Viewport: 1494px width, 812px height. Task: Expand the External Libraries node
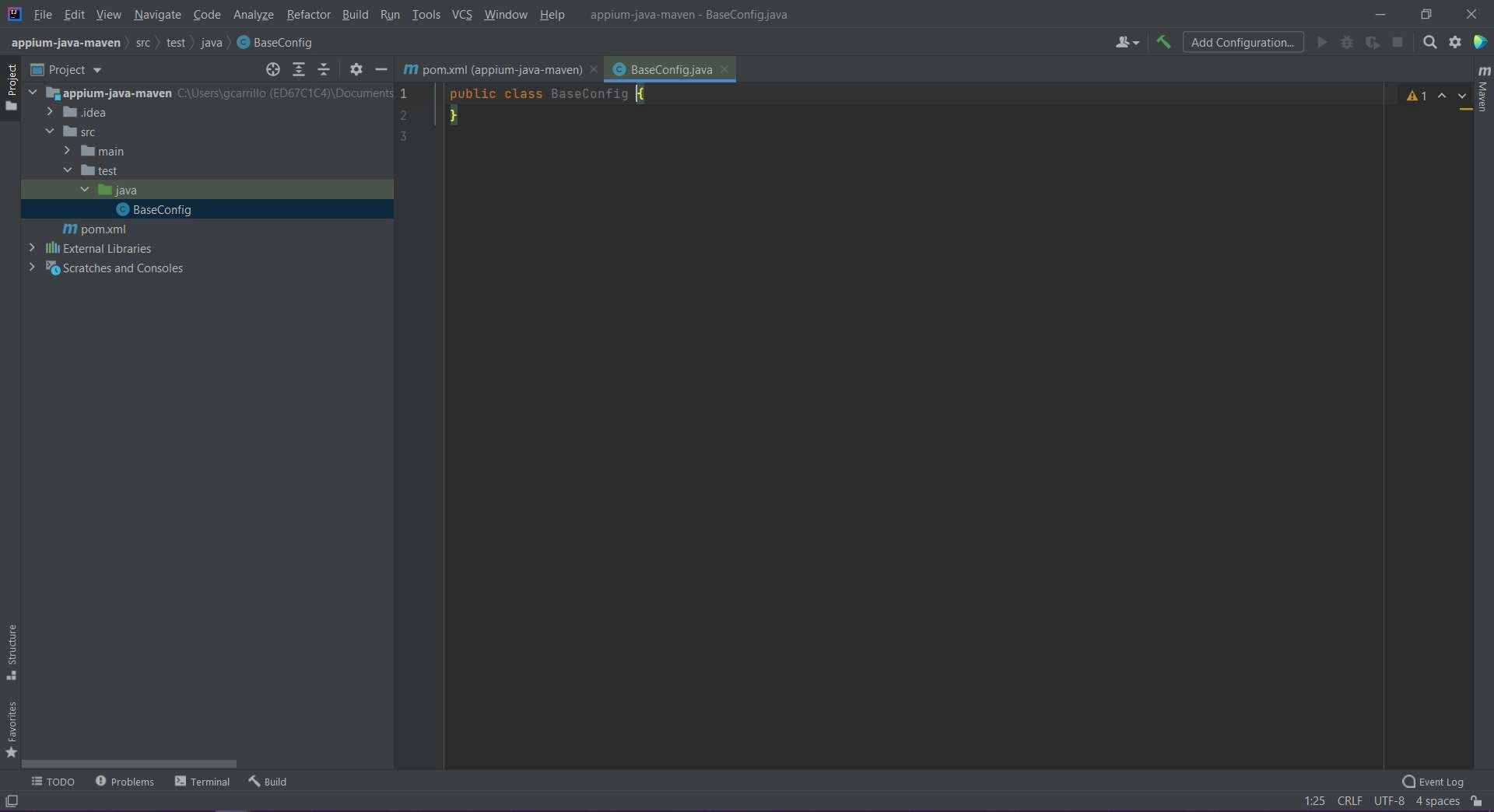click(x=33, y=248)
